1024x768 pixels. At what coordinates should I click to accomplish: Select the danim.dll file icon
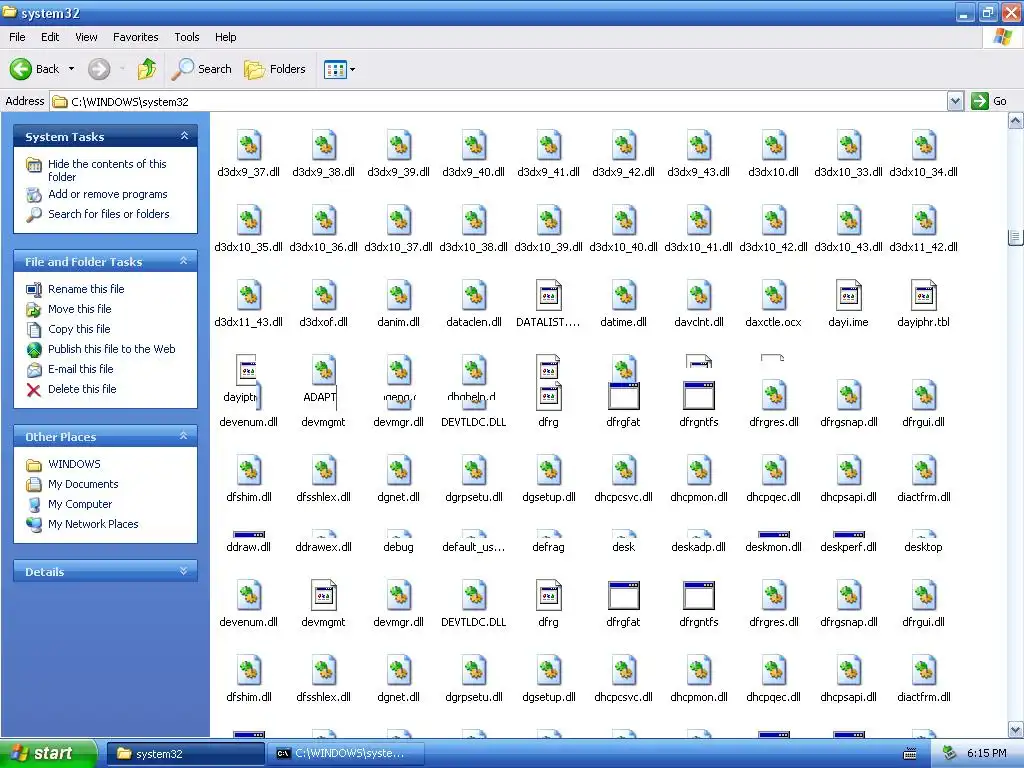[x=399, y=295]
